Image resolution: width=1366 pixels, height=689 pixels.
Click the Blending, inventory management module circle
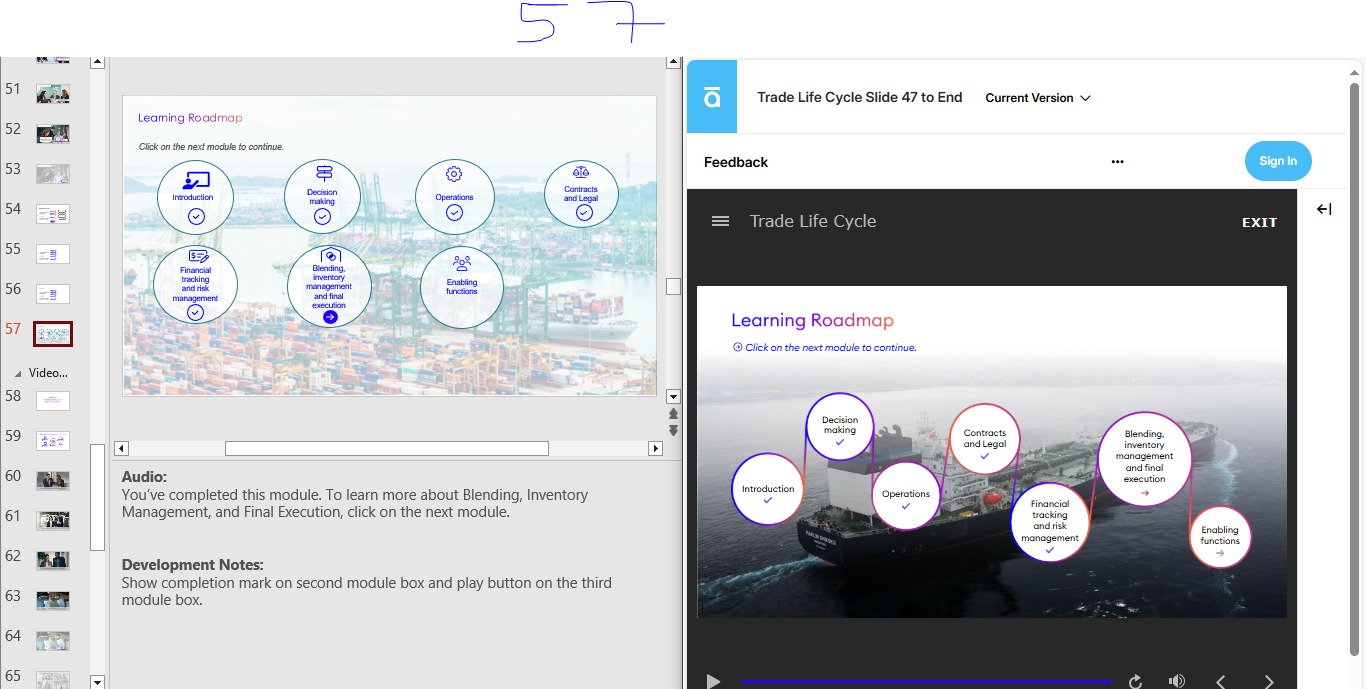pyautogui.click(x=1144, y=459)
